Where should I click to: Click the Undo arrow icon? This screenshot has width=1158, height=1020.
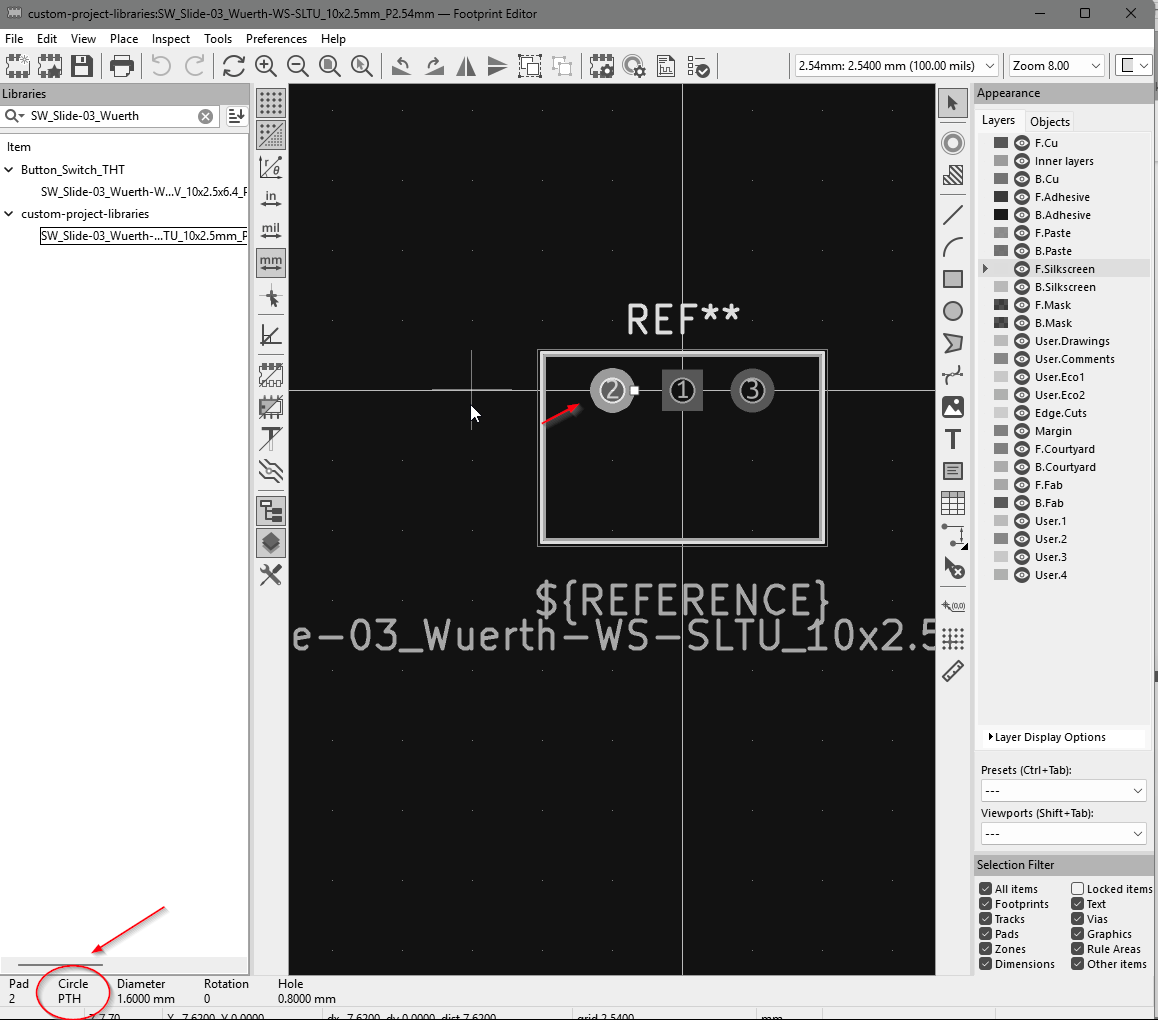161,66
